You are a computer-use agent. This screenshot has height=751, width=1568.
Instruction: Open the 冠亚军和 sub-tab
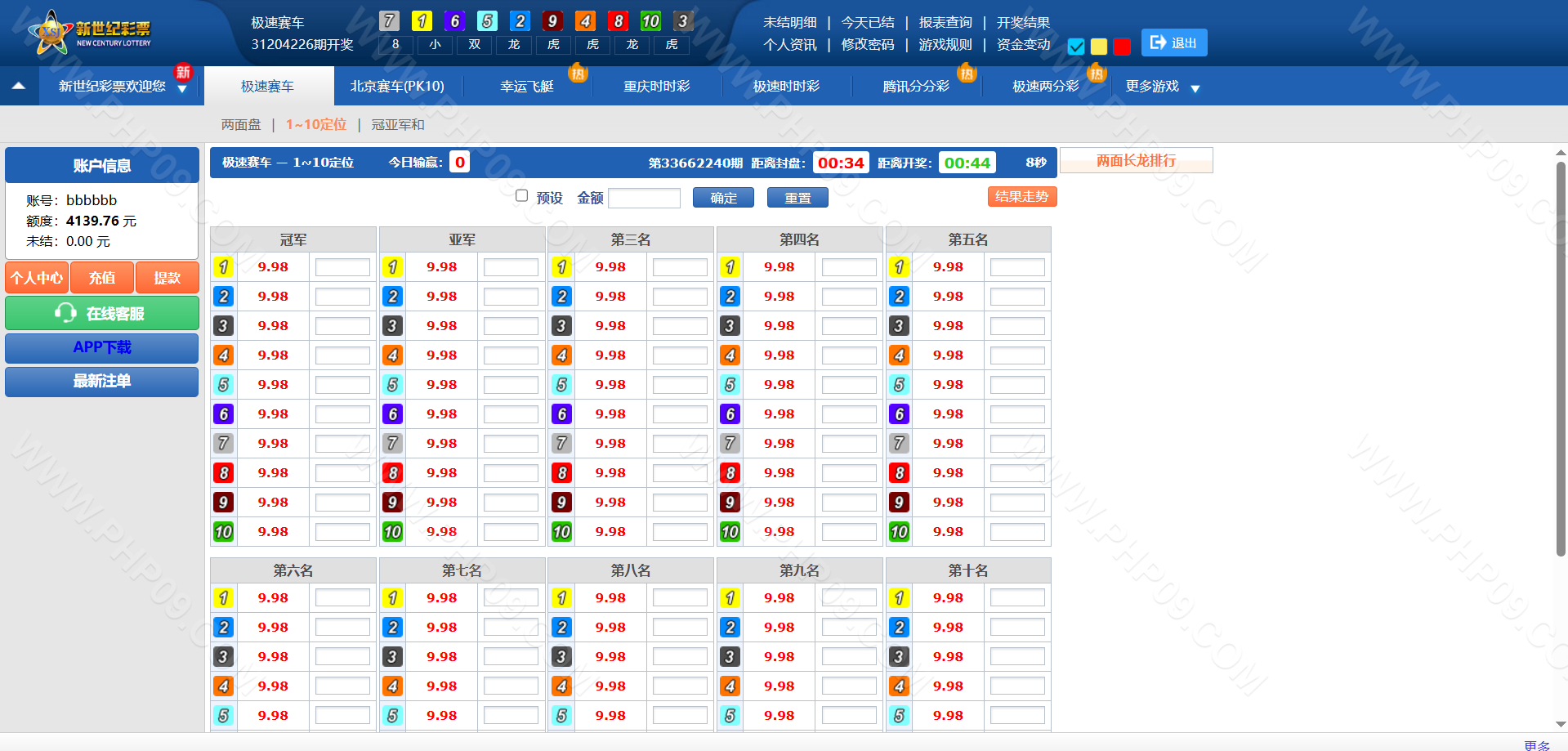(398, 125)
